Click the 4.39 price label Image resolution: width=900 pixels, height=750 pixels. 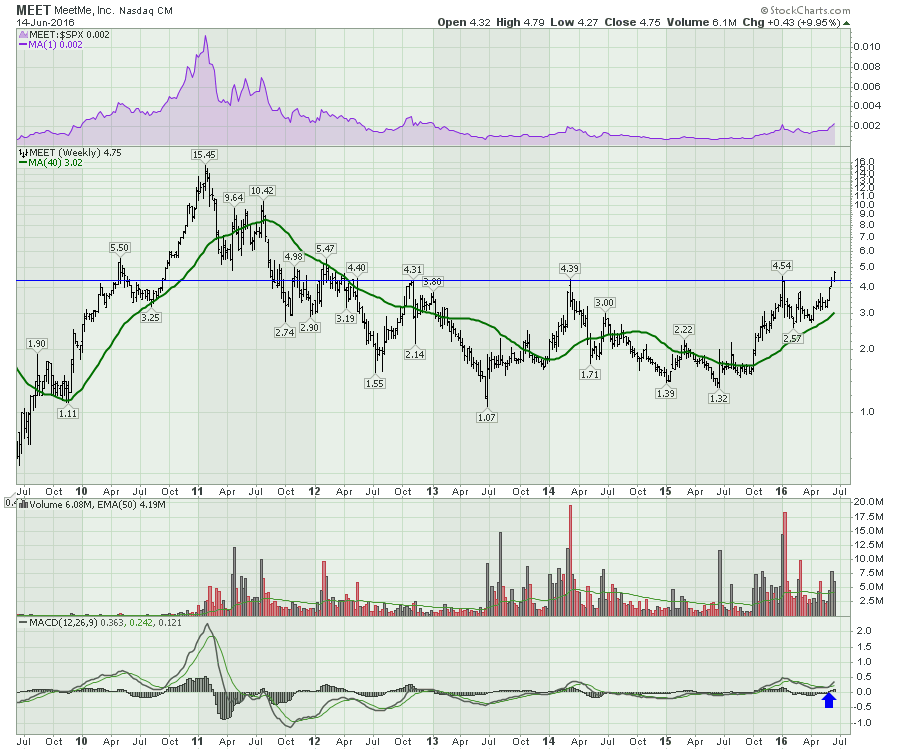coord(569,268)
